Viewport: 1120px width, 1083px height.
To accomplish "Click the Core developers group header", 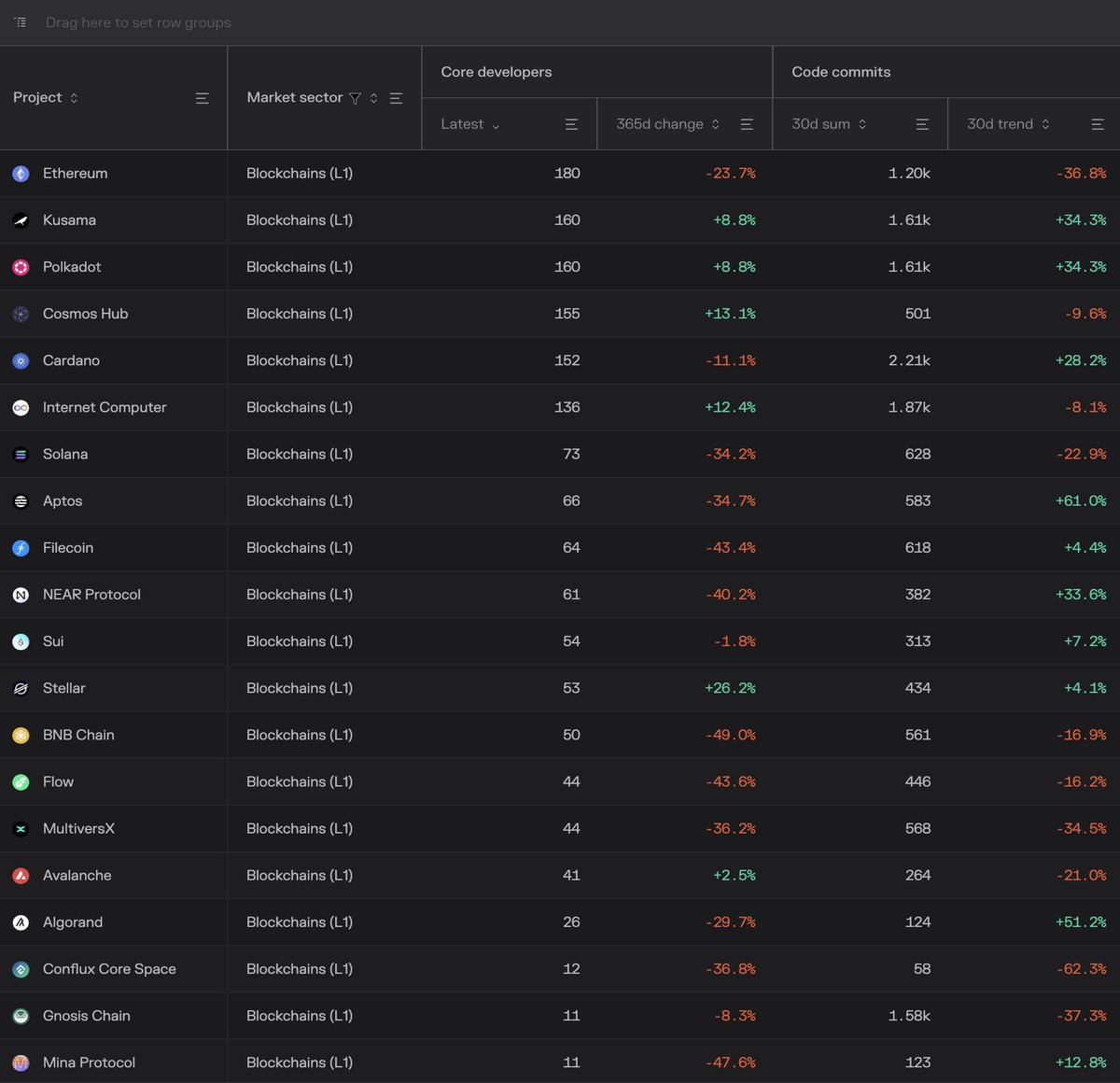I will (497, 72).
